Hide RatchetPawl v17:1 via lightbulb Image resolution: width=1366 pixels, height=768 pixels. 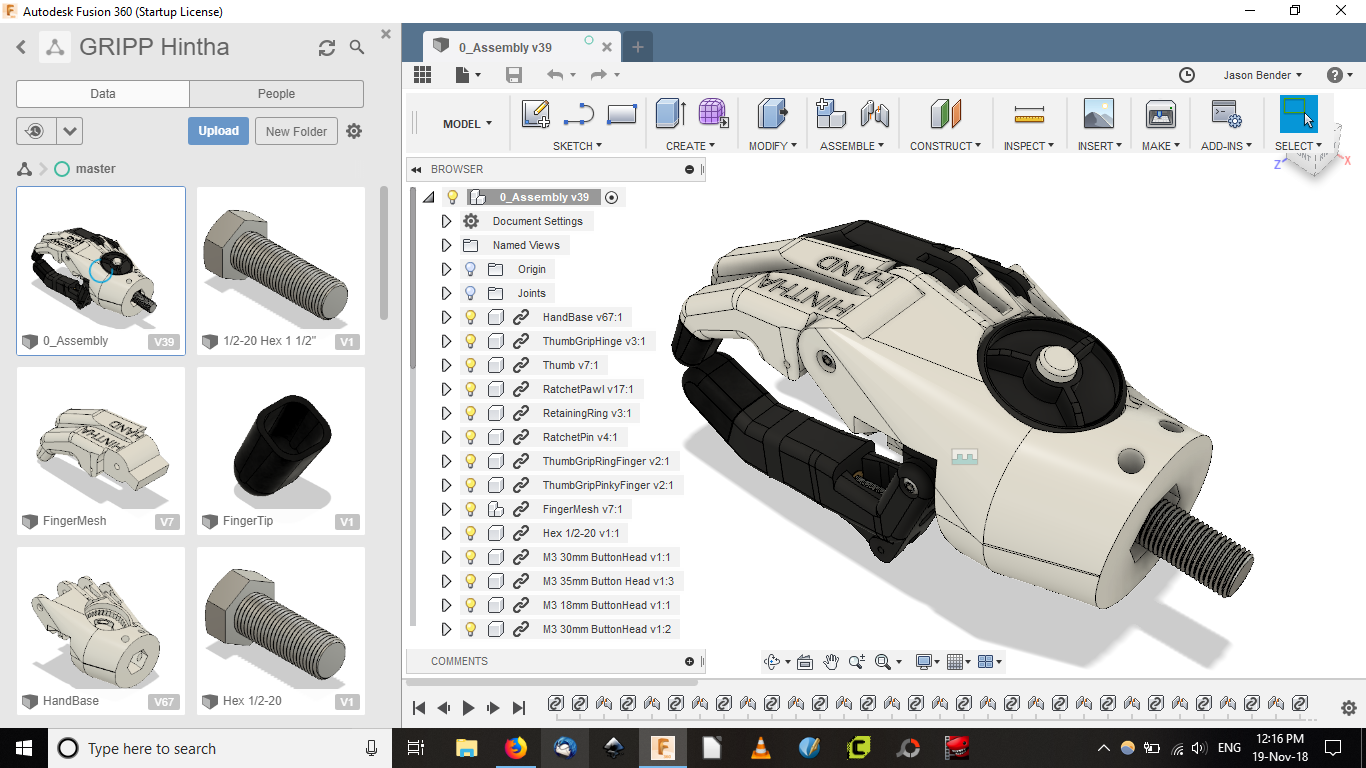[x=470, y=389]
